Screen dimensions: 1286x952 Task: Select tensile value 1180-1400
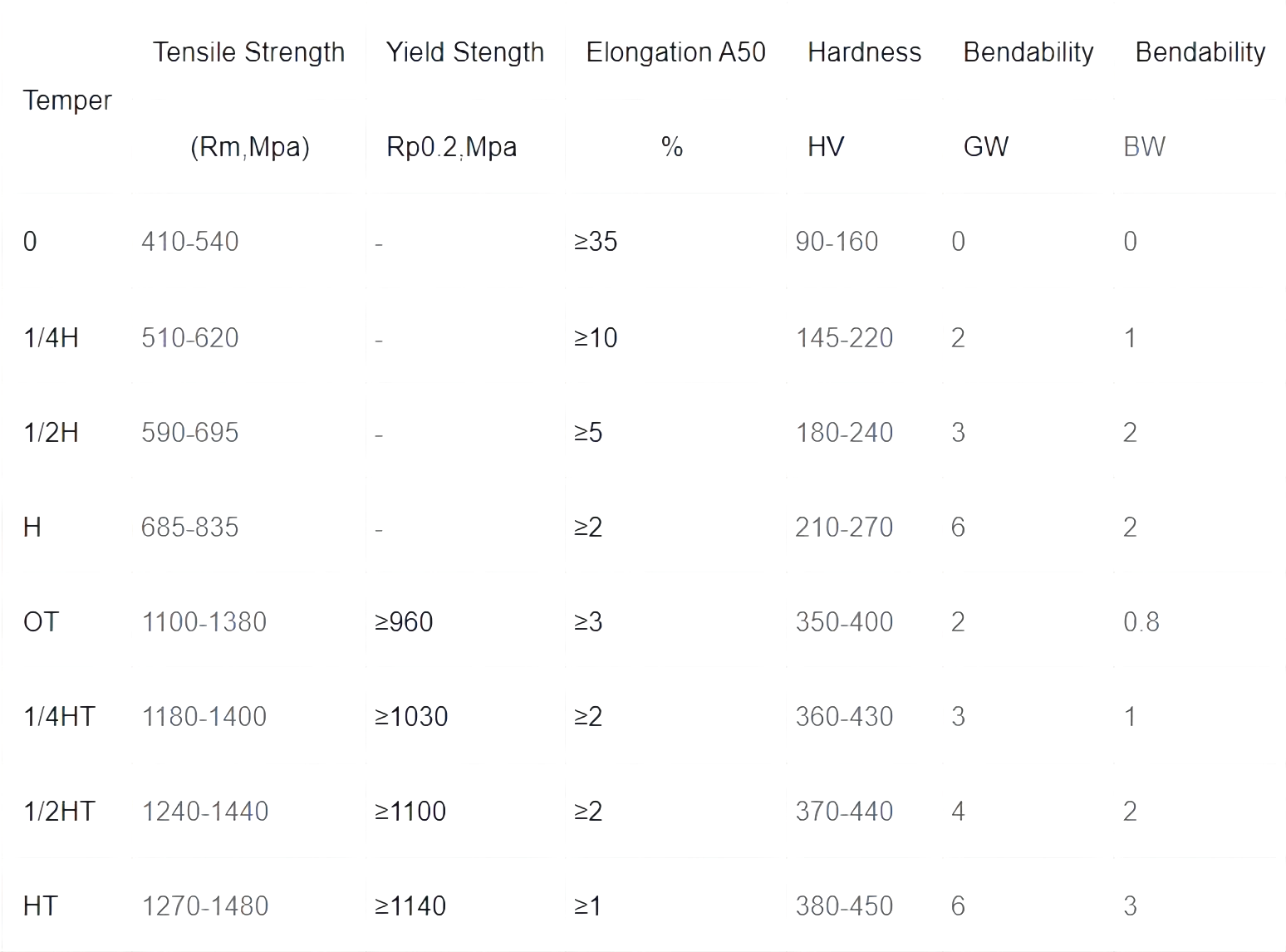pos(204,717)
